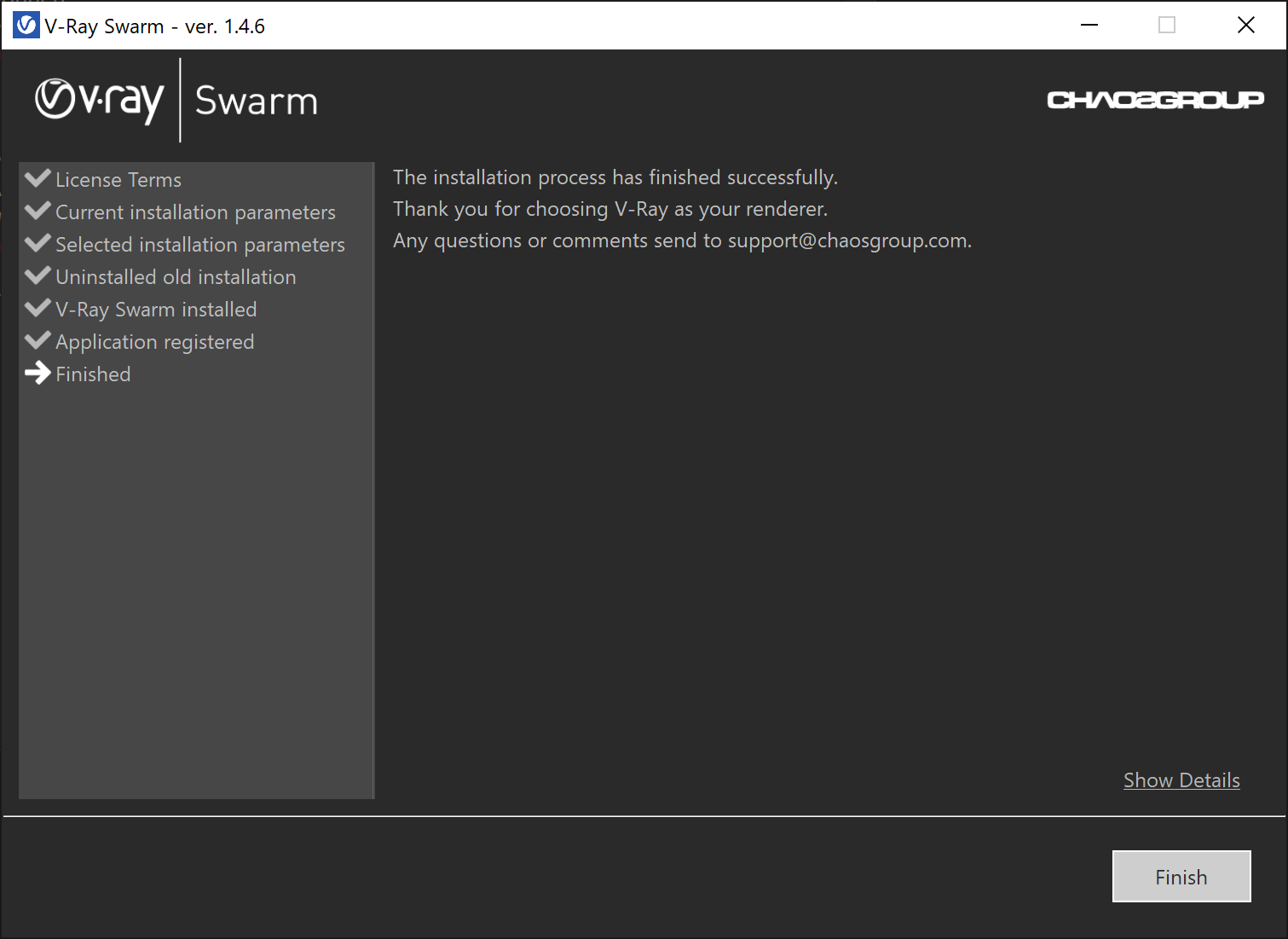1288x939 pixels.
Task: Click the checkmark beside Selected installation parameters
Action: 38,243
